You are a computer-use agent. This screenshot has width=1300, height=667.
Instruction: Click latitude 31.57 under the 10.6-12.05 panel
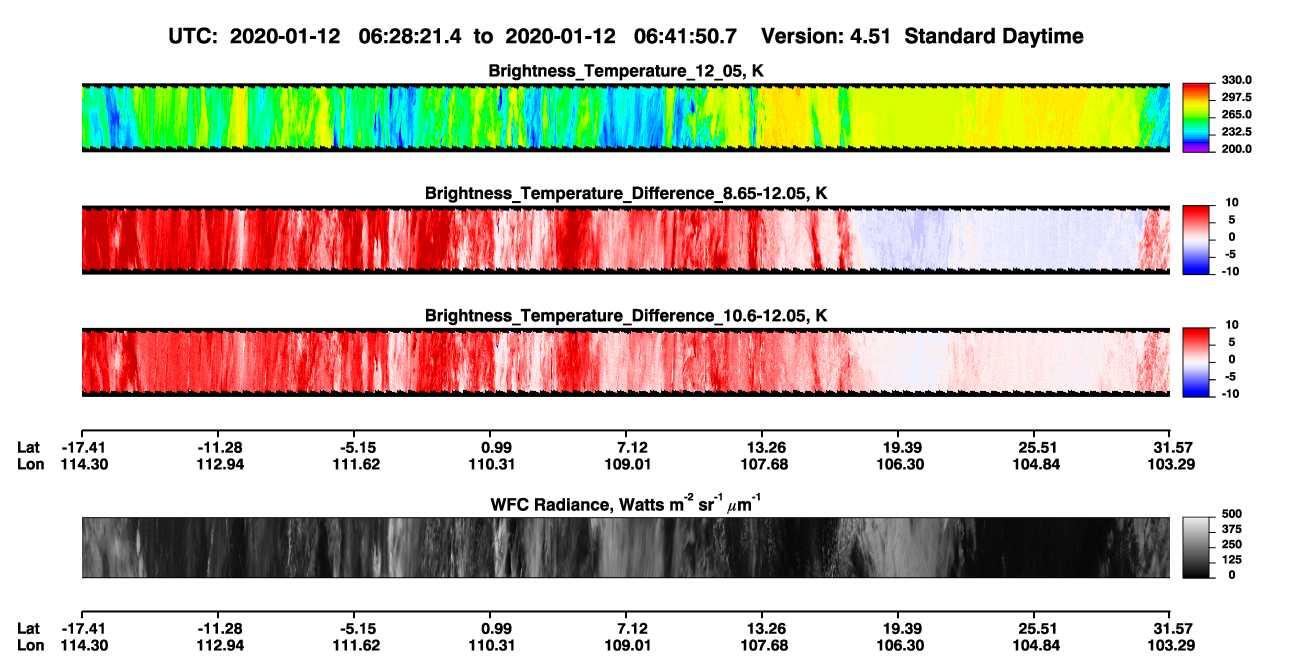click(x=1170, y=446)
